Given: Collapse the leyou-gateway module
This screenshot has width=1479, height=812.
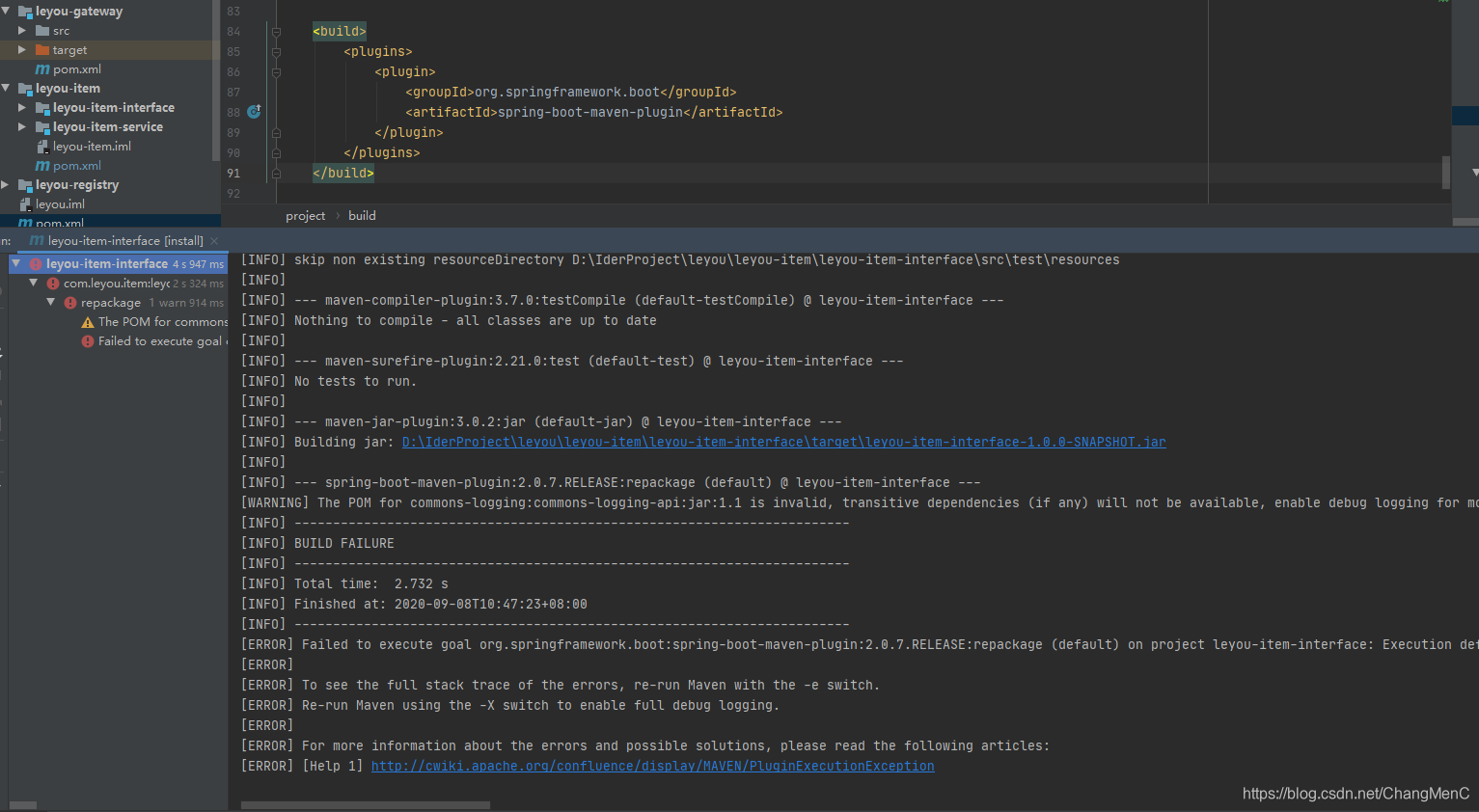Looking at the screenshot, I should pos(6,12).
